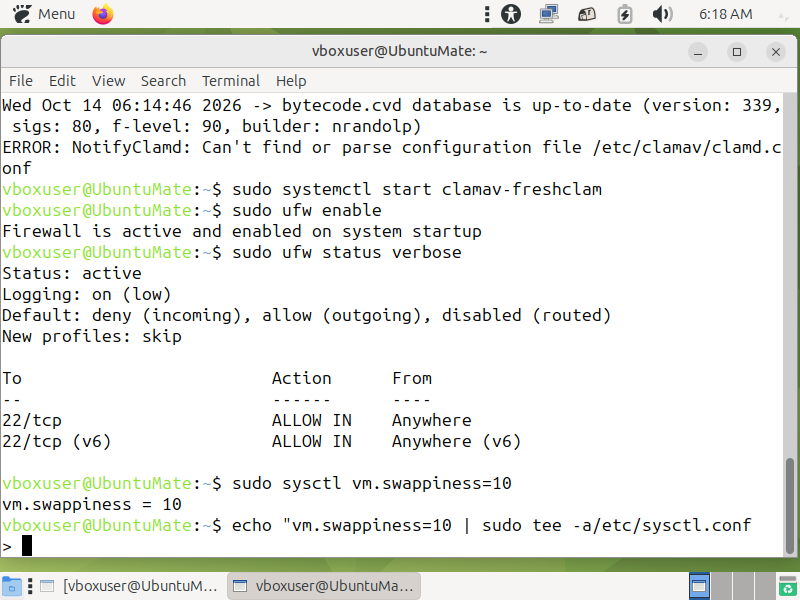Open the battery power indicator
Viewport: 800px width, 600px height.
tap(624, 14)
